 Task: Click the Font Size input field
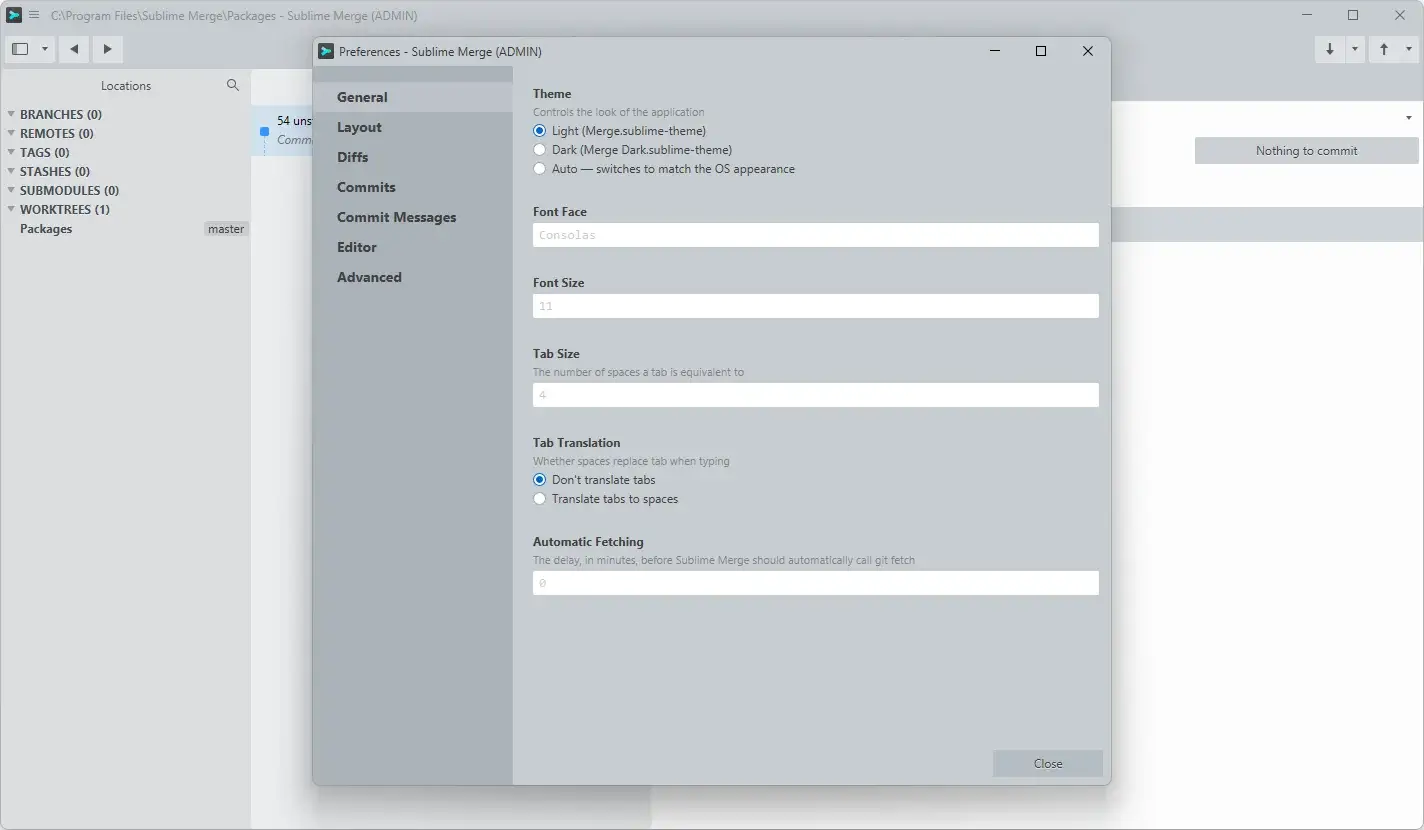coord(816,306)
